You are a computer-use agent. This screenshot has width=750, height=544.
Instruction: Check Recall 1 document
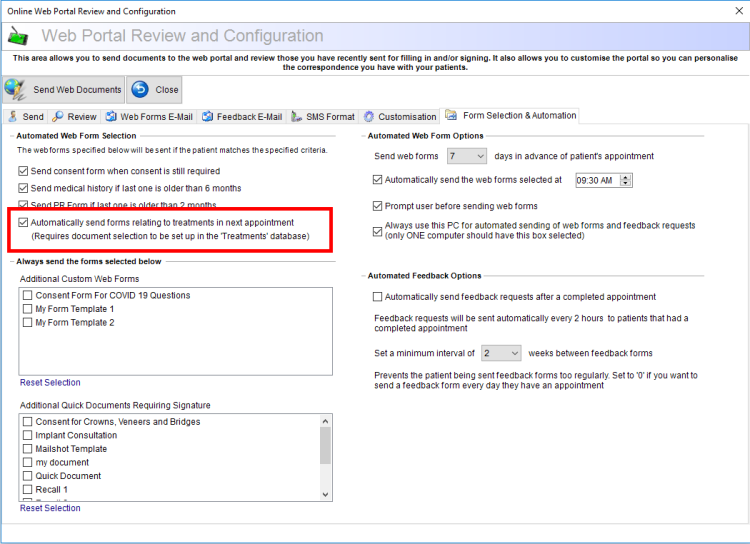pyautogui.click(x=28, y=489)
